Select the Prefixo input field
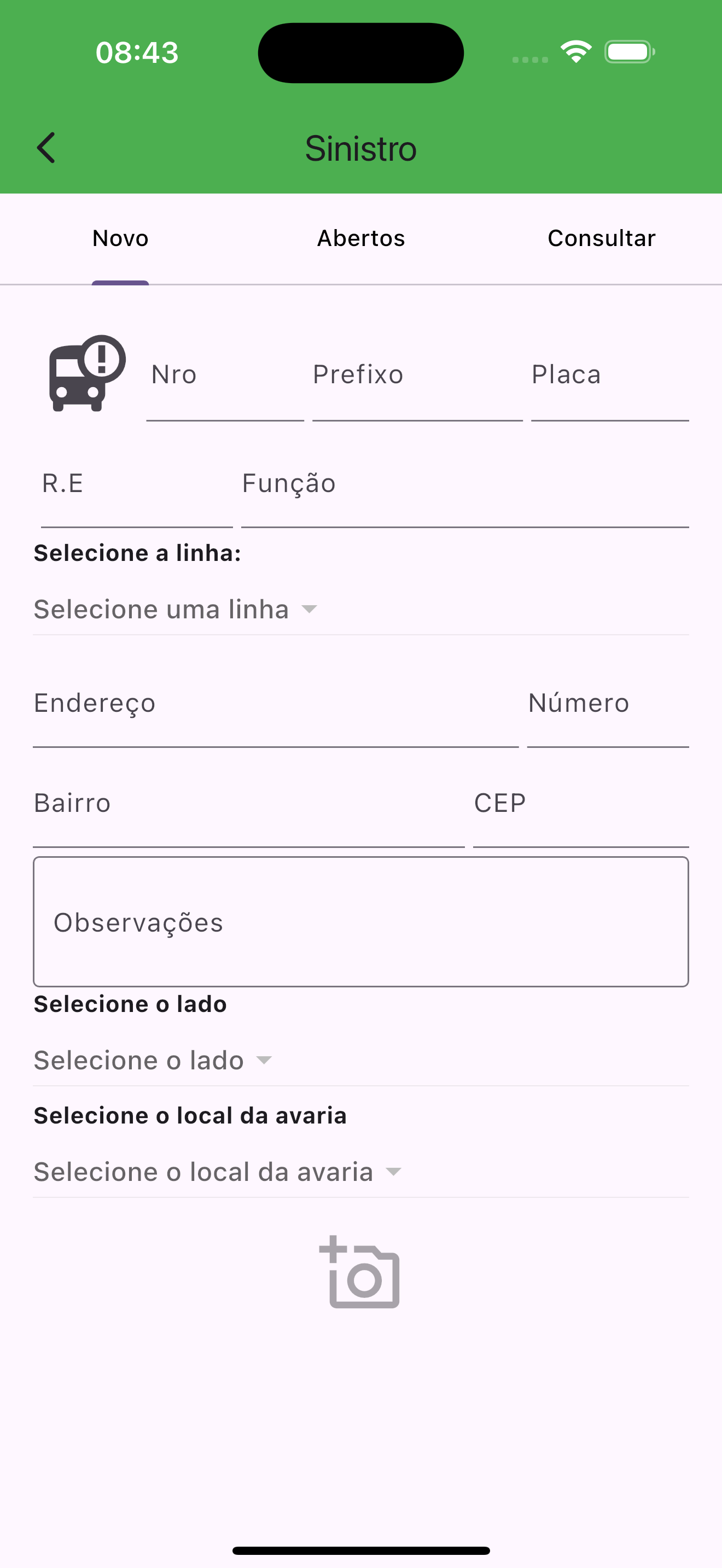This screenshot has width=722, height=1568. click(x=417, y=383)
